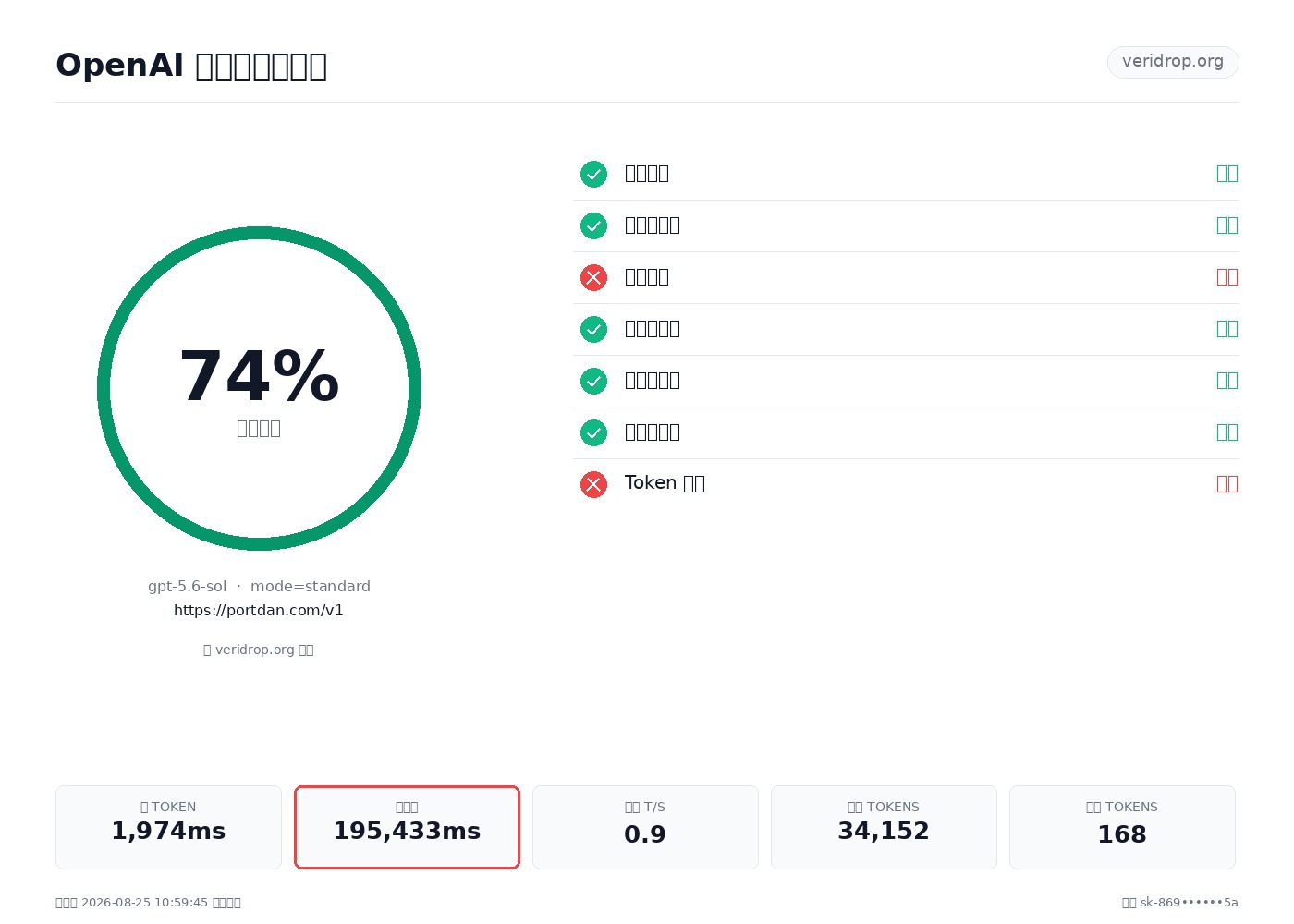Select the 1,974ms first TOKEN card

pos(168,827)
